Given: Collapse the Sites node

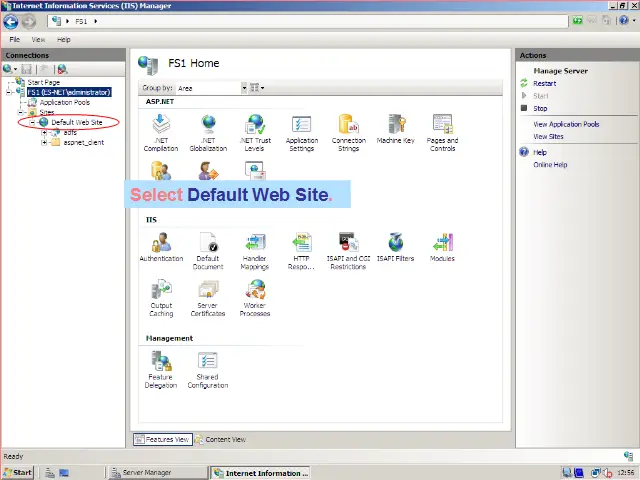Looking at the screenshot, I should coord(20,112).
